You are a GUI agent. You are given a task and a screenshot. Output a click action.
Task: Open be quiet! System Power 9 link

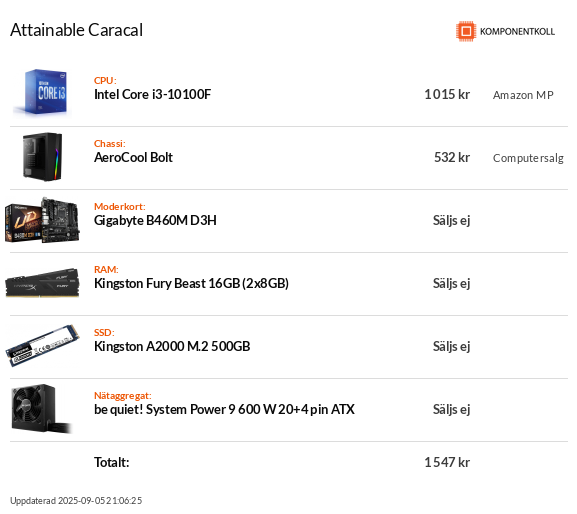(x=224, y=410)
